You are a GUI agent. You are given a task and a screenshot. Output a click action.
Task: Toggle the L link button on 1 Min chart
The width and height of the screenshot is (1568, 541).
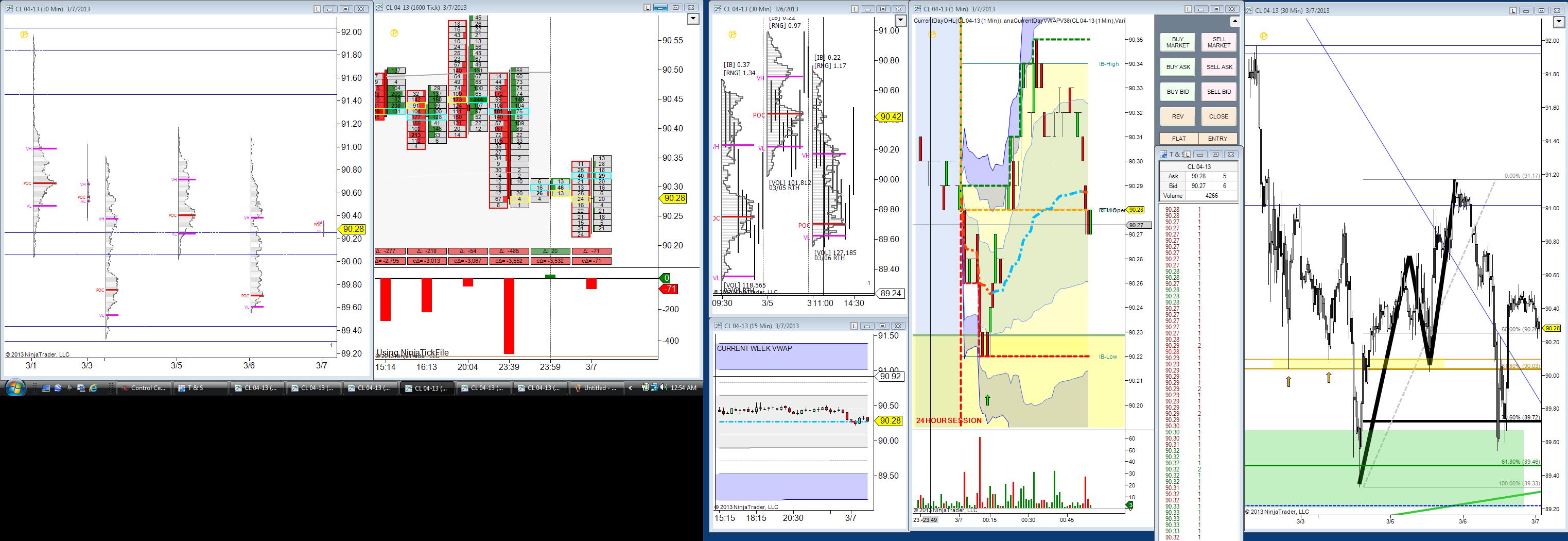(1187, 9)
